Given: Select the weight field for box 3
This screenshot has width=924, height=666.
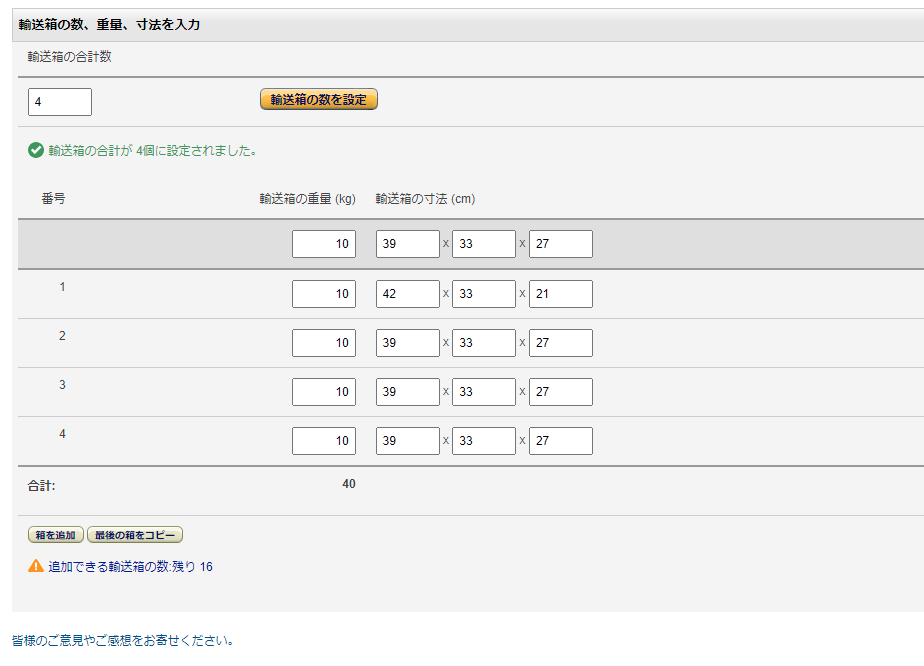Looking at the screenshot, I should point(324,392).
